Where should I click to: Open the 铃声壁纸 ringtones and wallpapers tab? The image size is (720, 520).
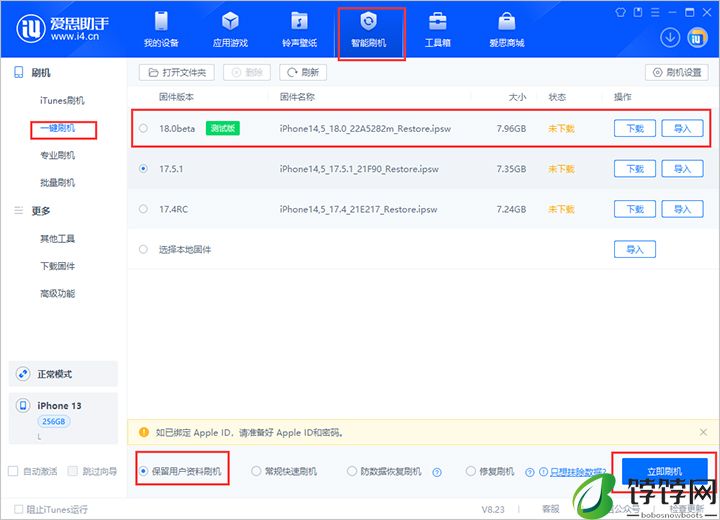[299, 30]
